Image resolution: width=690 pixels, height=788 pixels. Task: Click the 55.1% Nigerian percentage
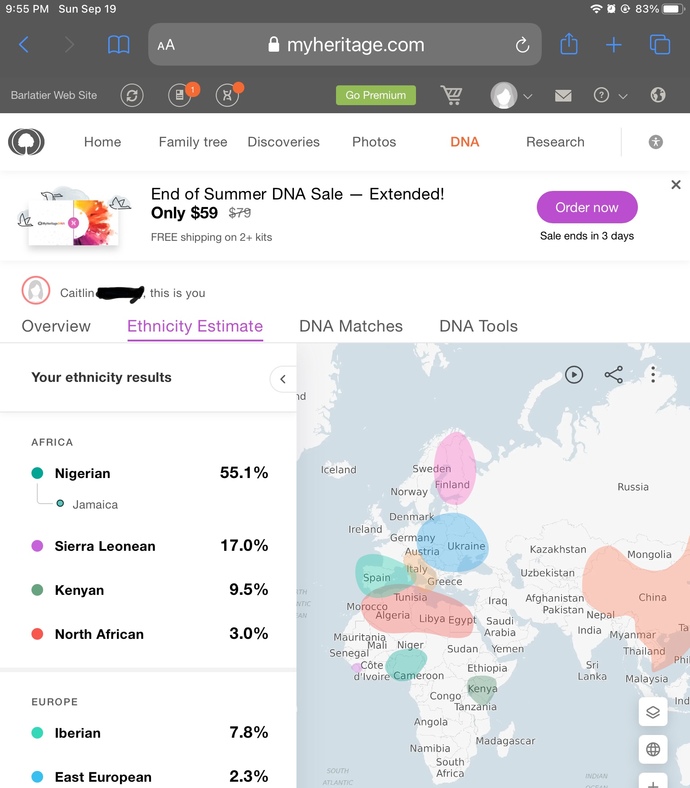click(244, 472)
